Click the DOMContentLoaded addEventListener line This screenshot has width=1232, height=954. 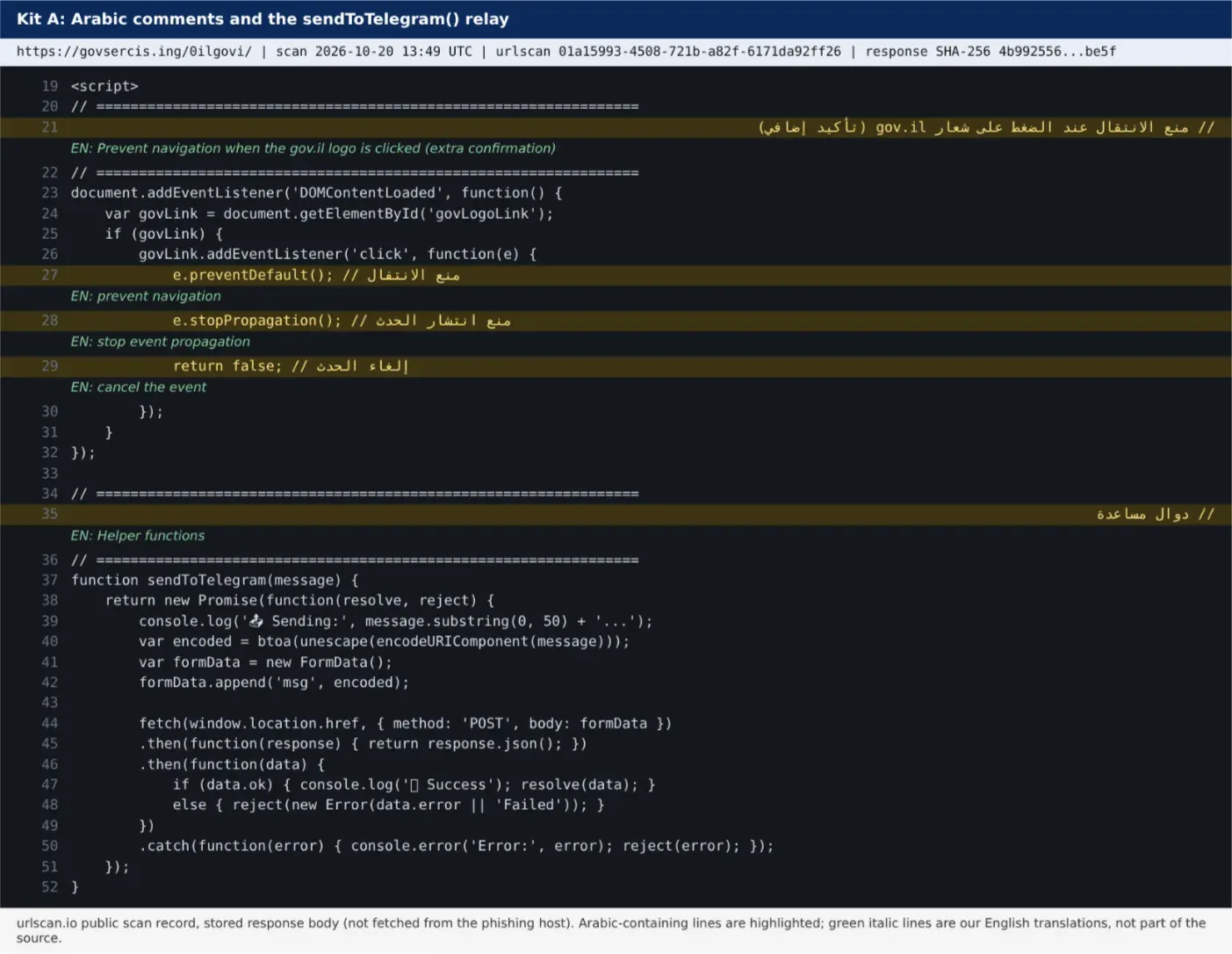[316, 193]
